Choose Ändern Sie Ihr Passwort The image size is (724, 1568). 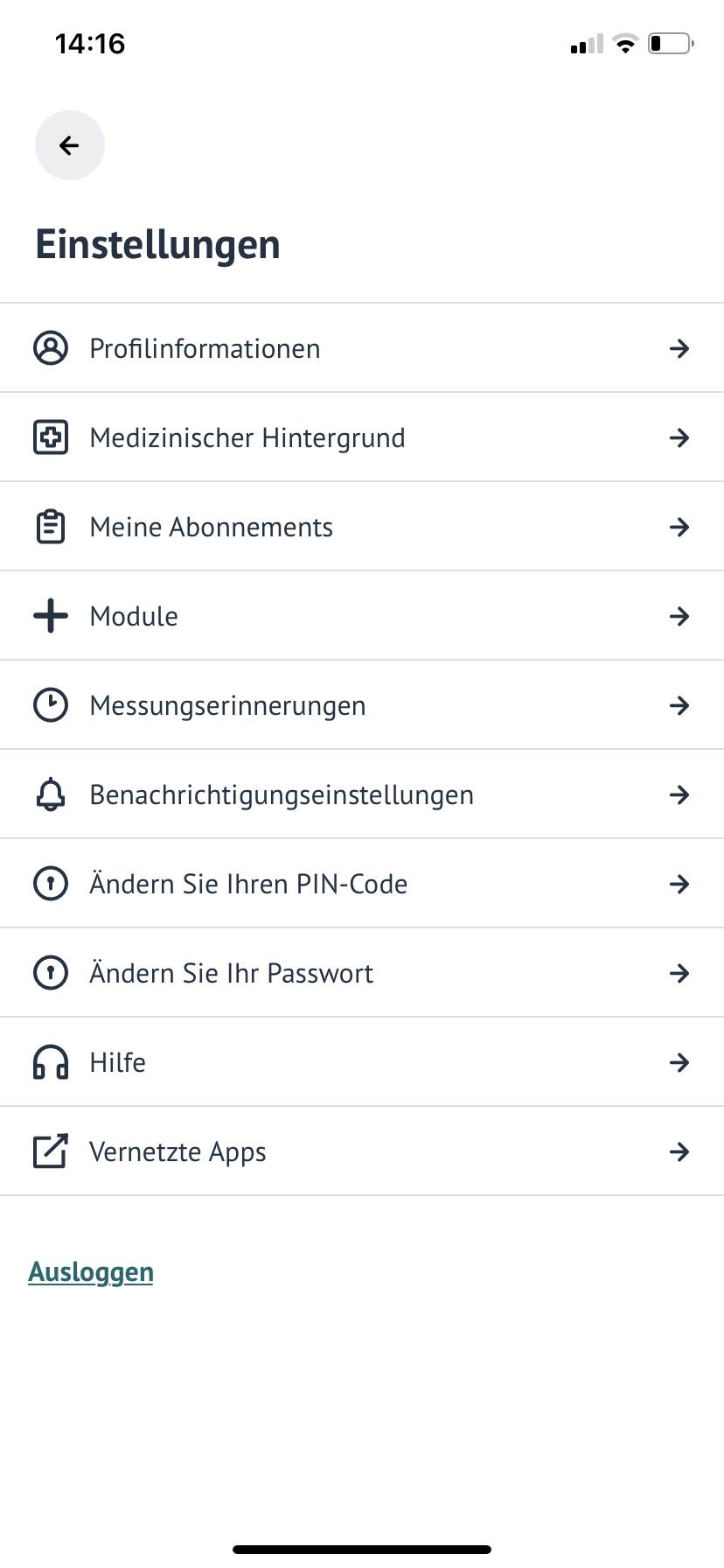pyautogui.click(x=362, y=973)
